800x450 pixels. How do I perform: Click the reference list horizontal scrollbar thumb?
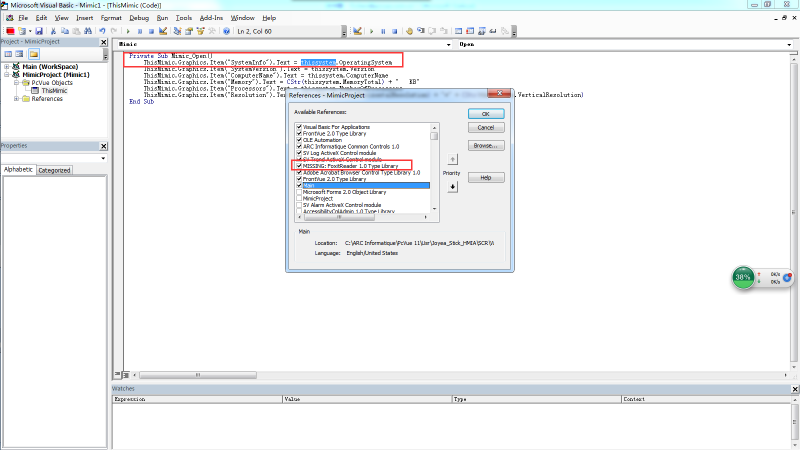[339, 217]
